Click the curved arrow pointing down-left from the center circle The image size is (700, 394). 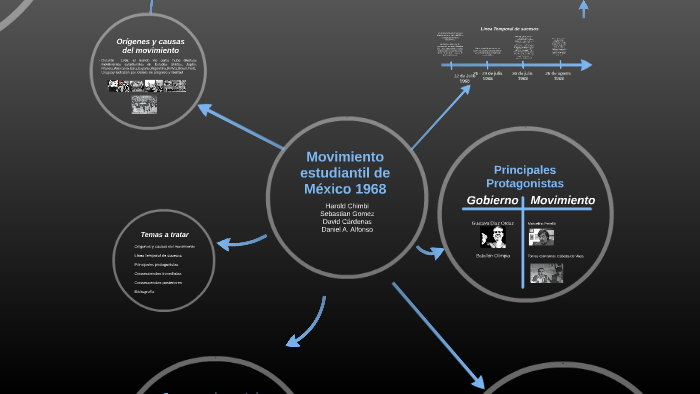click(x=306, y=322)
